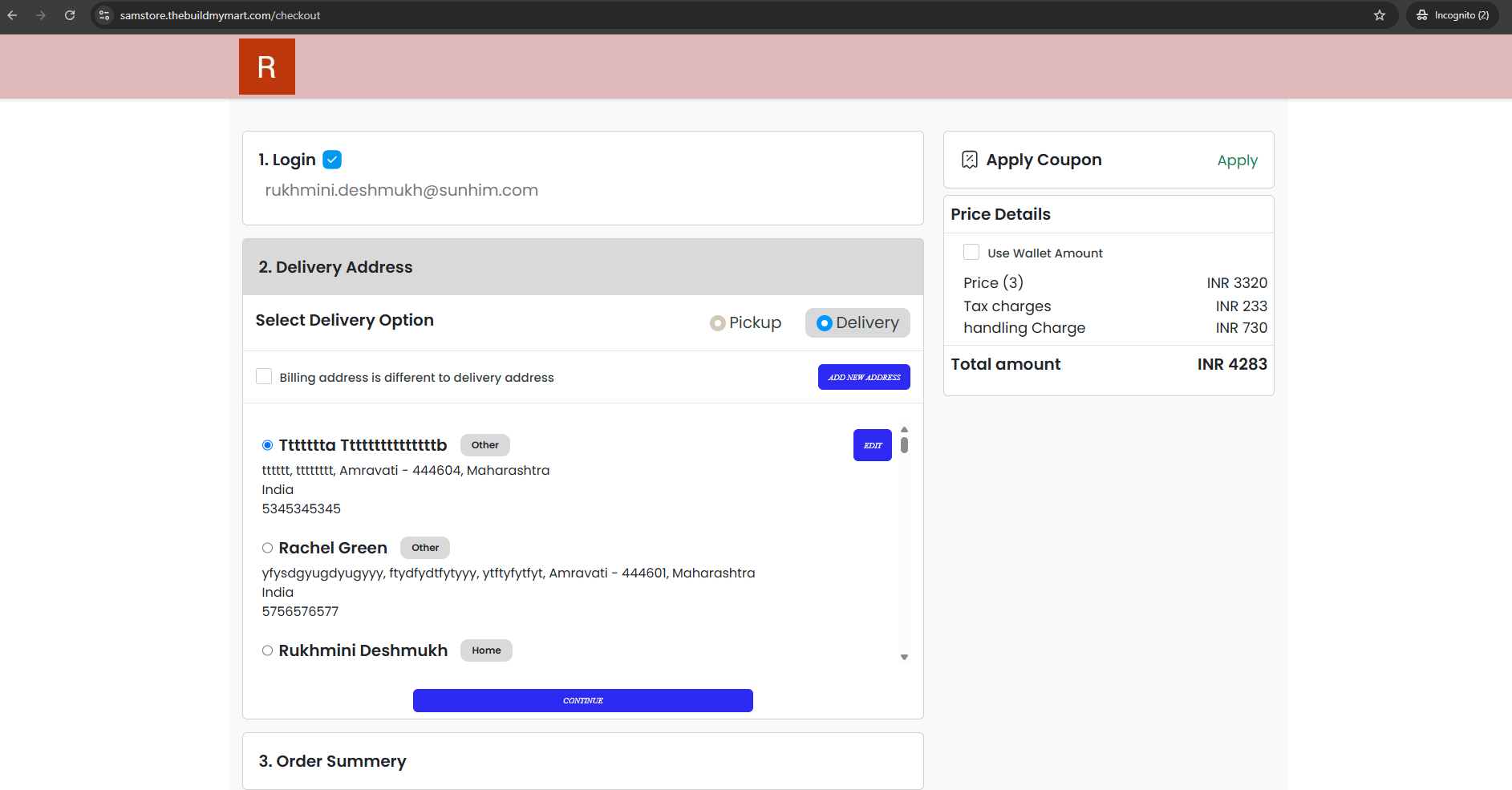Check Billing address is different checkbox
The image size is (1512, 790).
pos(264,376)
